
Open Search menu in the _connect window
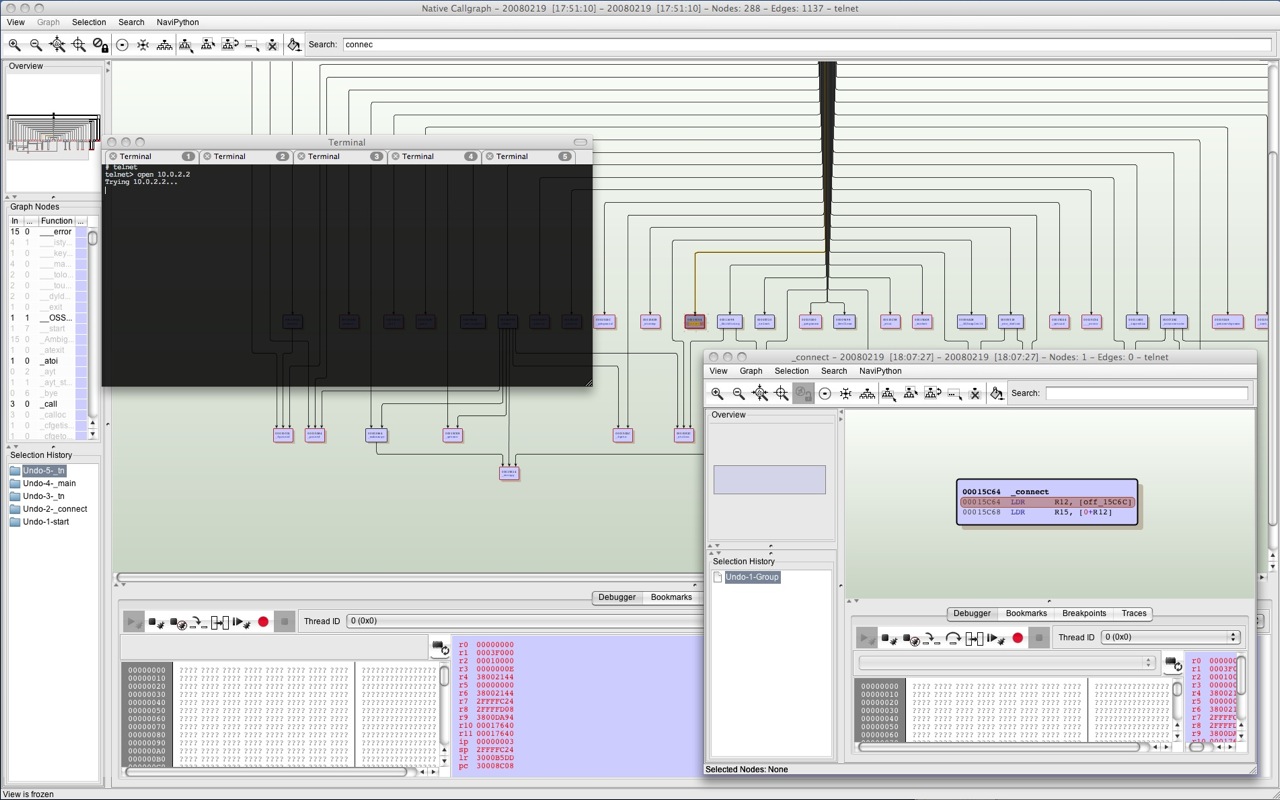[834, 371]
